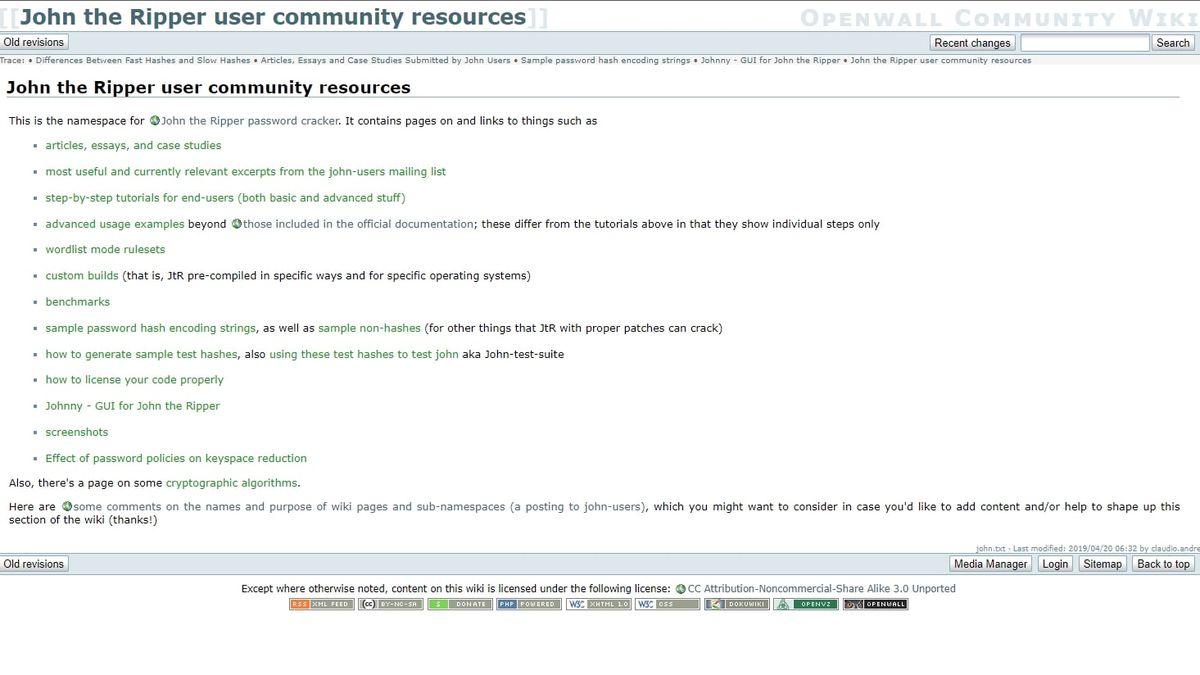
Task: Click the top Old revisions button
Action: (34, 42)
